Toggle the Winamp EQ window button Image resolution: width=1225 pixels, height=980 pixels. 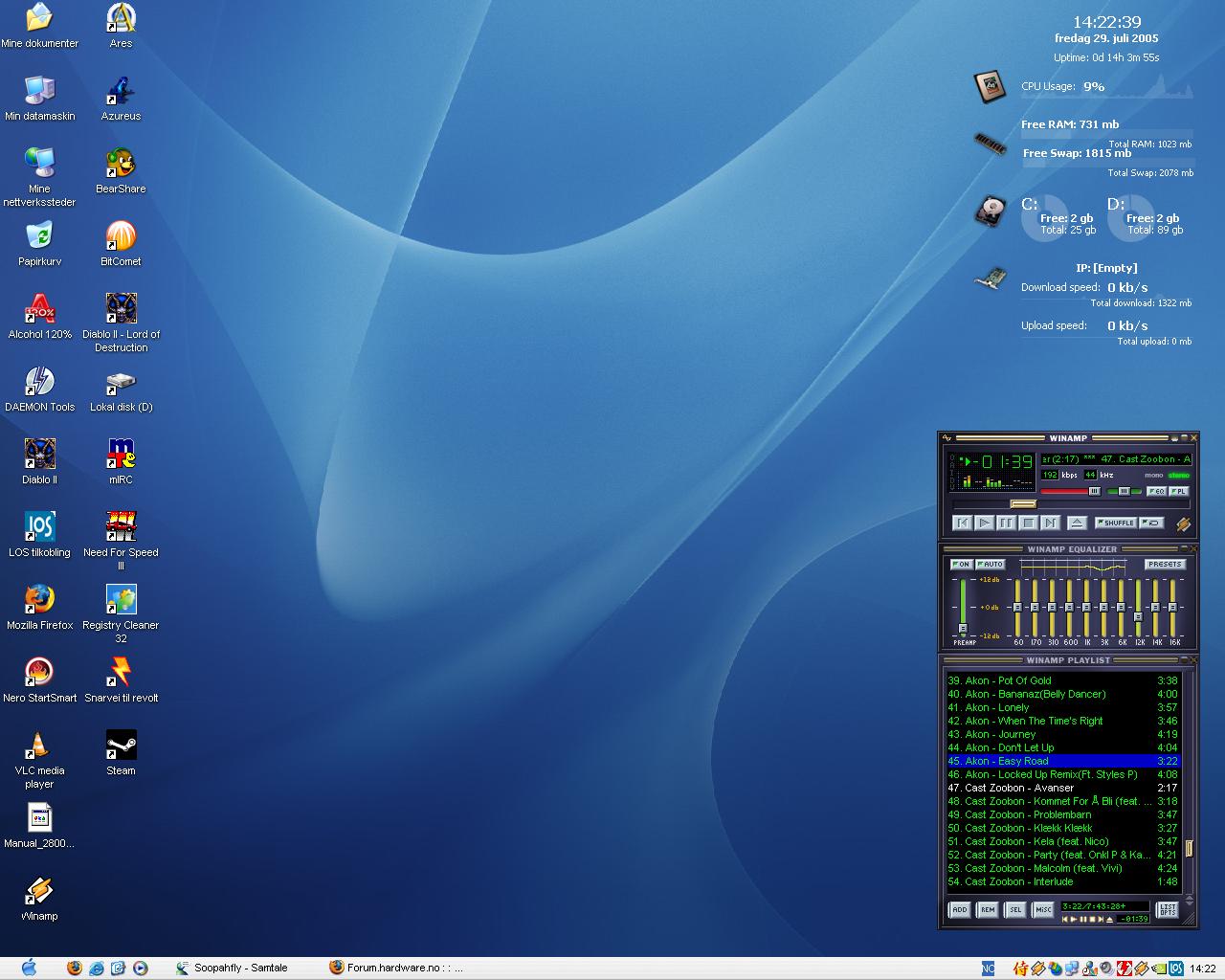pyautogui.click(x=1156, y=491)
